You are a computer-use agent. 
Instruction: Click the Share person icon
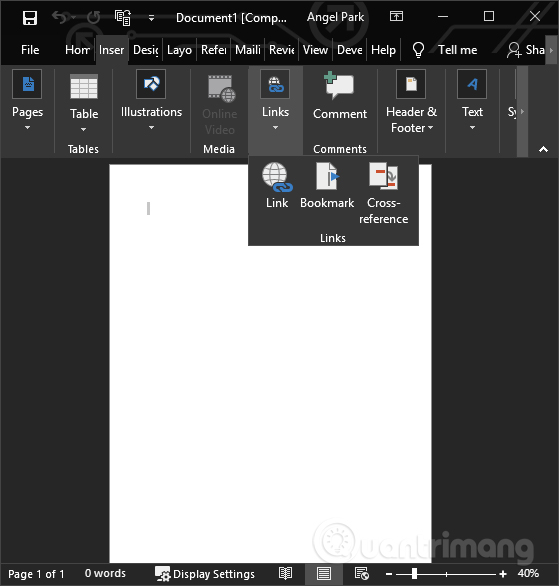tap(514, 50)
